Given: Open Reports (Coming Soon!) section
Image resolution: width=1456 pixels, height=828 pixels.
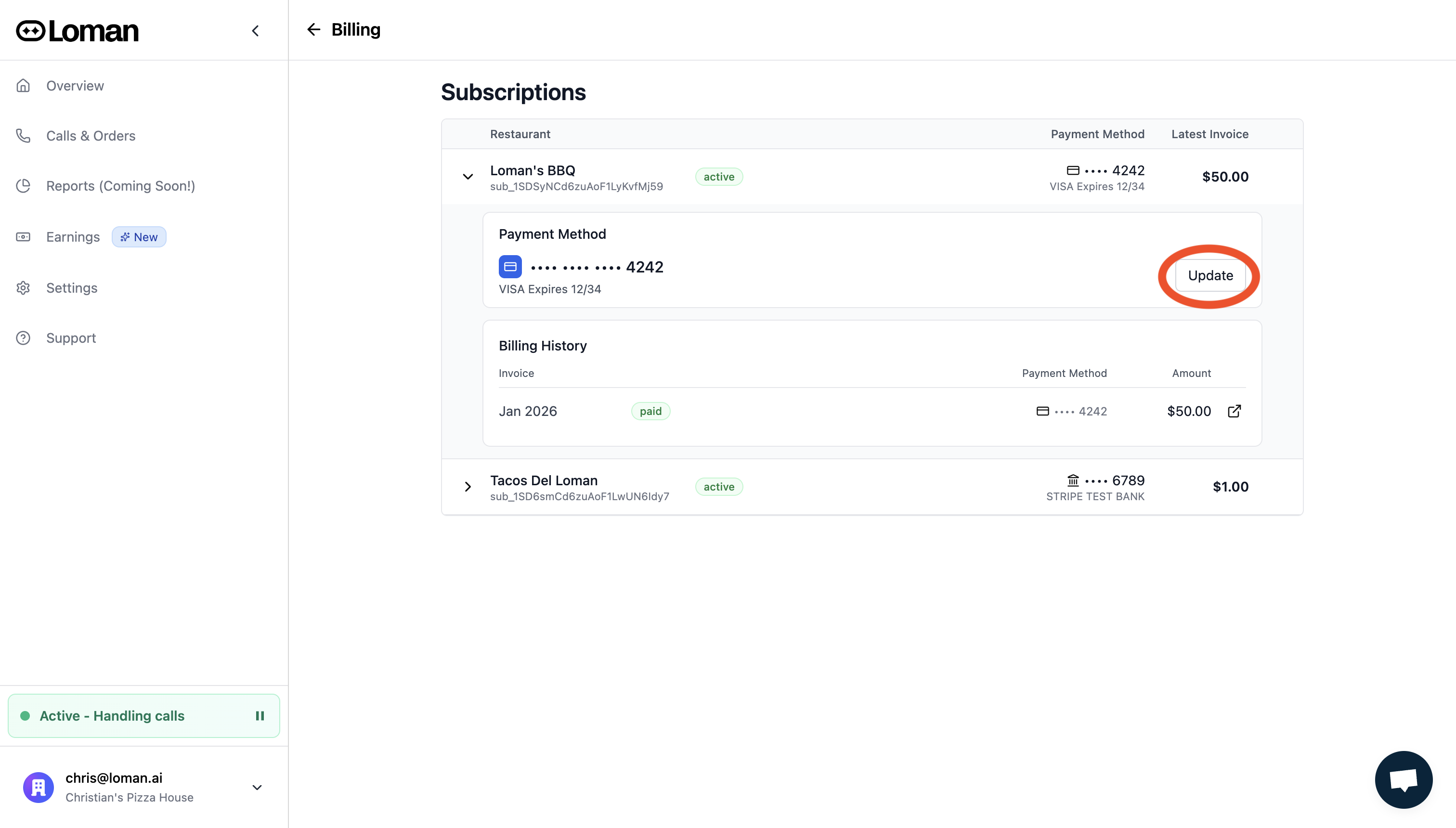Looking at the screenshot, I should click(120, 186).
